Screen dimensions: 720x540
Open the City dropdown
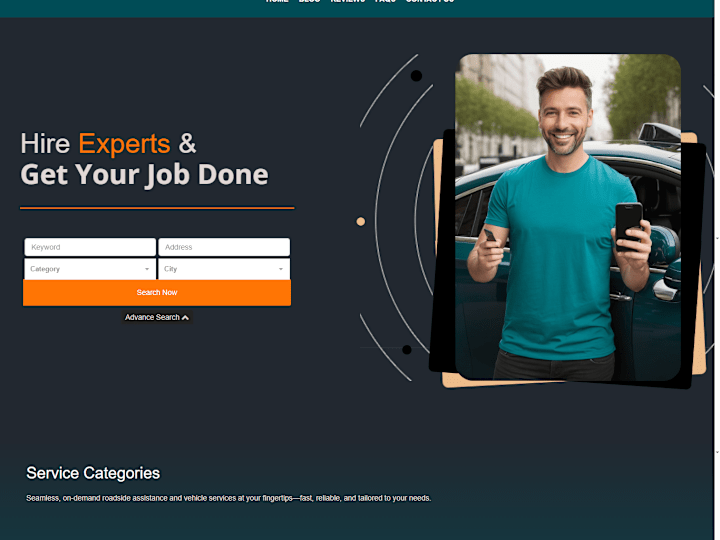(x=224, y=269)
